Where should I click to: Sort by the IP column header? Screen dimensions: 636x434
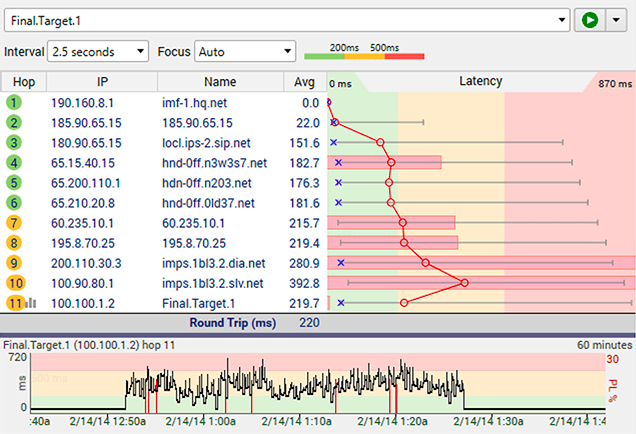102,82
